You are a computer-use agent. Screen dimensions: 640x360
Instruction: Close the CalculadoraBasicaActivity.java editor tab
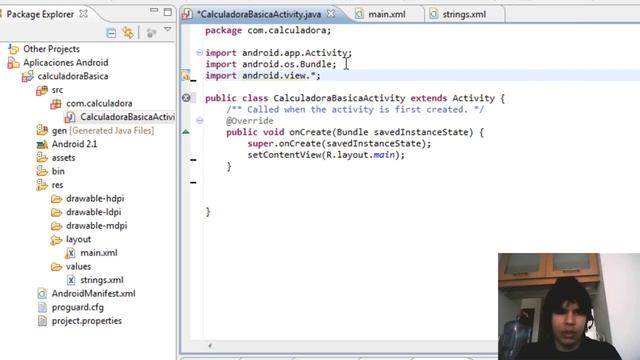pyautogui.click(x=331, y=13)
